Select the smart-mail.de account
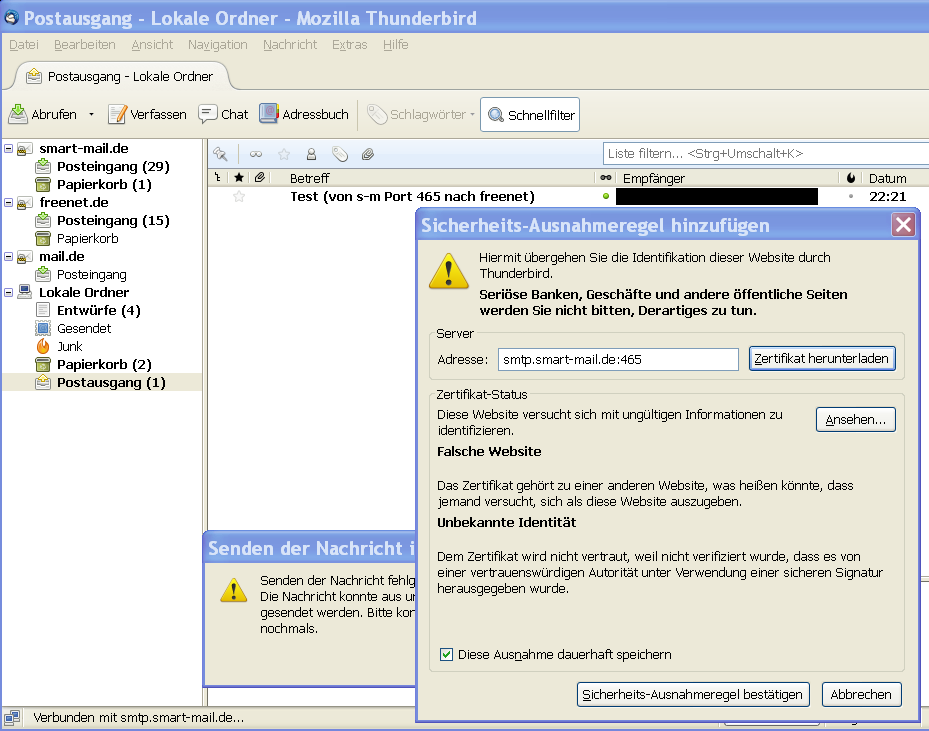This screenshot has width=929, height=731. (x=84, y=148)
